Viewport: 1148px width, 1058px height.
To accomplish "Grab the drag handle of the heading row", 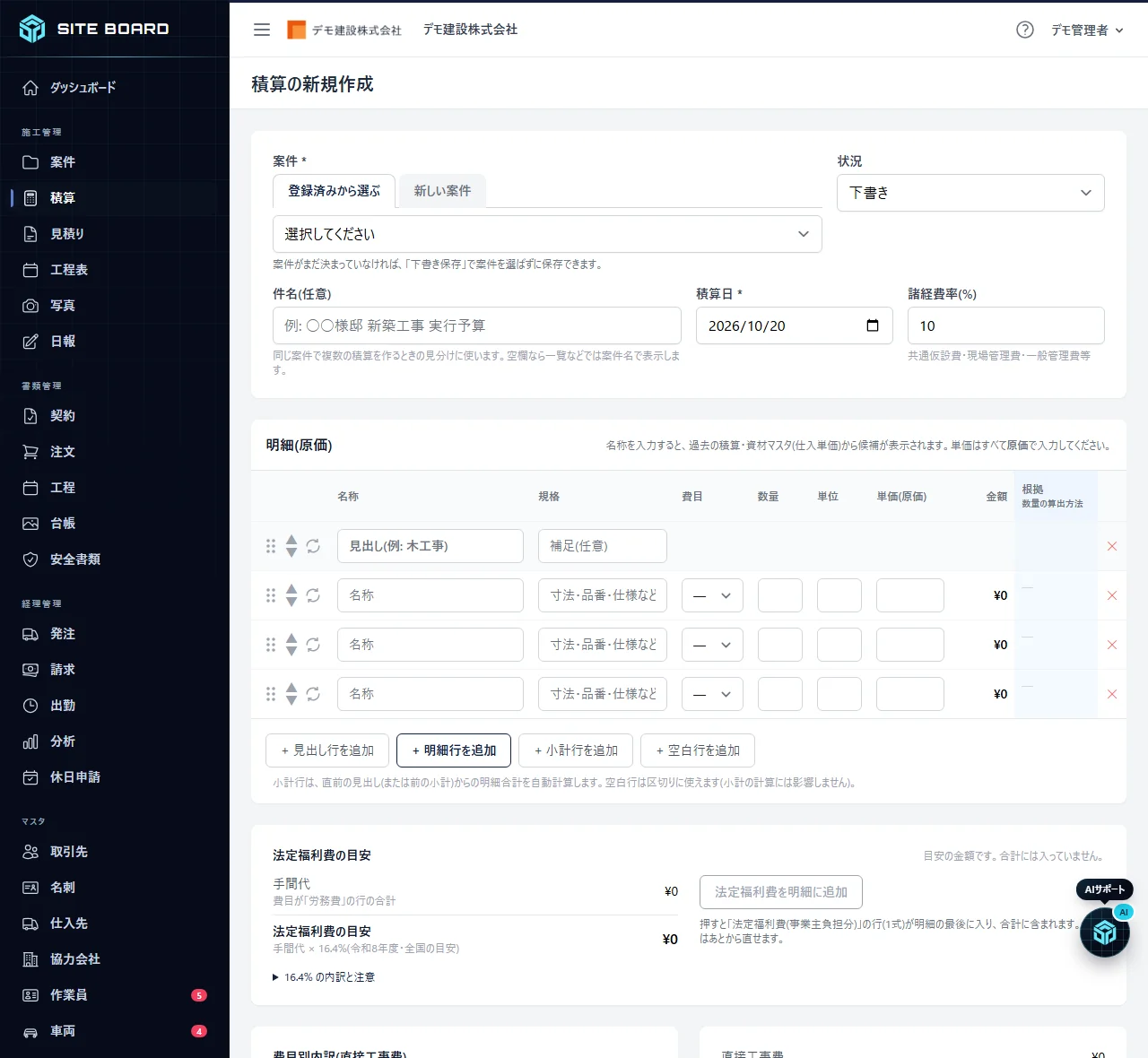I will 271,546.
